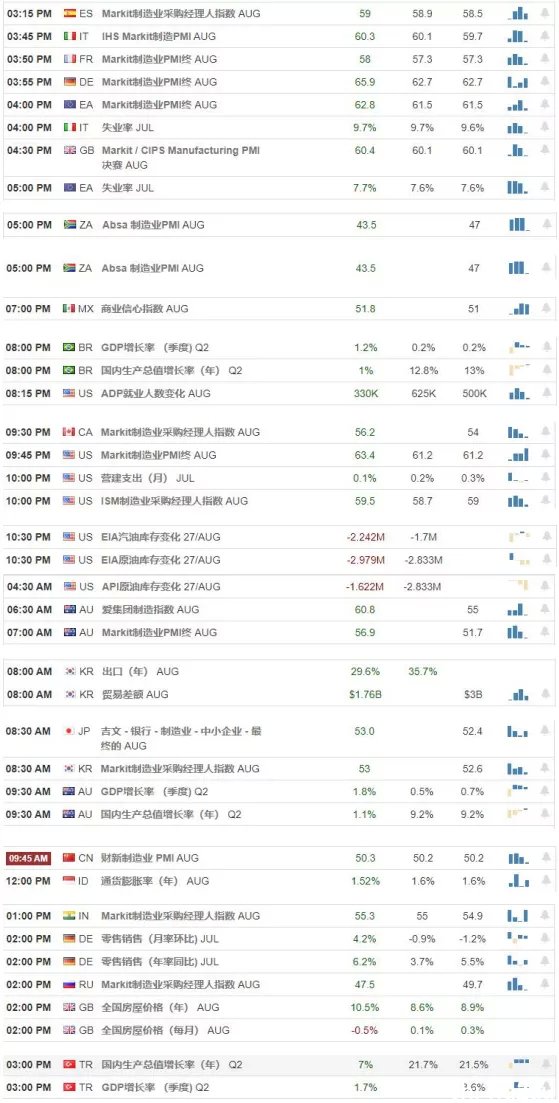
Task: Set alert bell for MX 商业信心指数 AUG
Action: 546,309
